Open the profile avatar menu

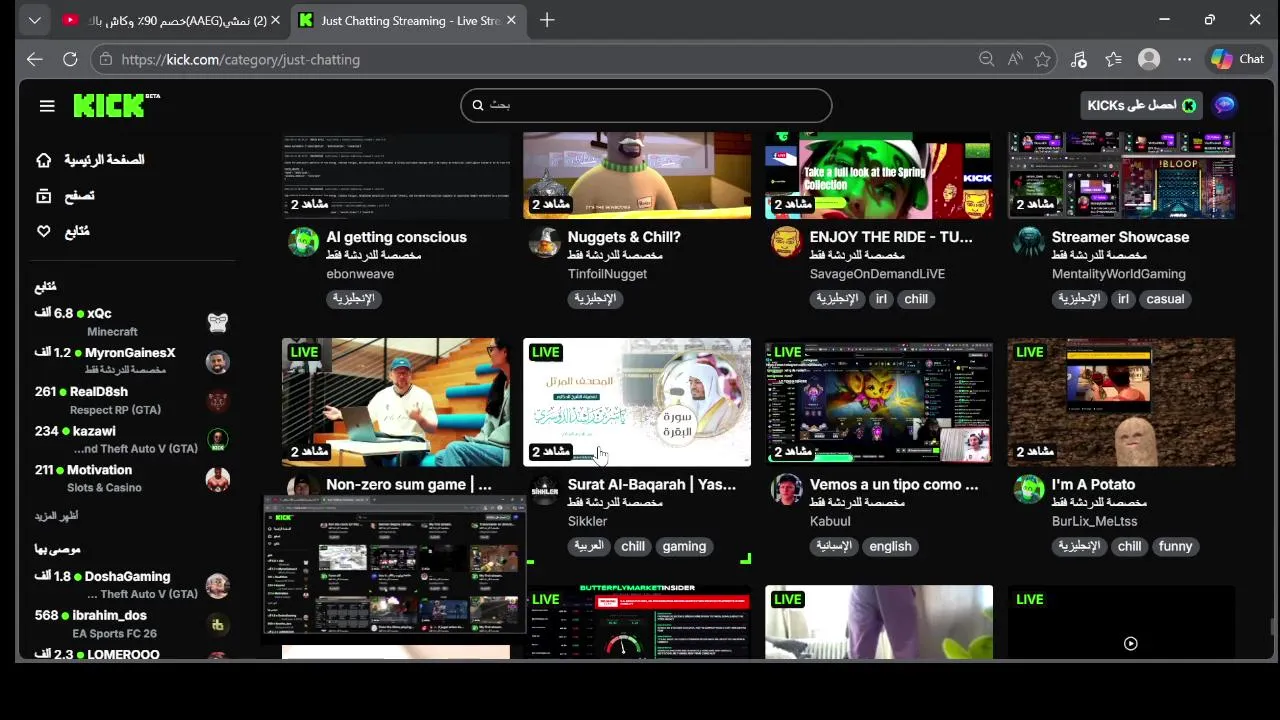(x=1225, y=106)
